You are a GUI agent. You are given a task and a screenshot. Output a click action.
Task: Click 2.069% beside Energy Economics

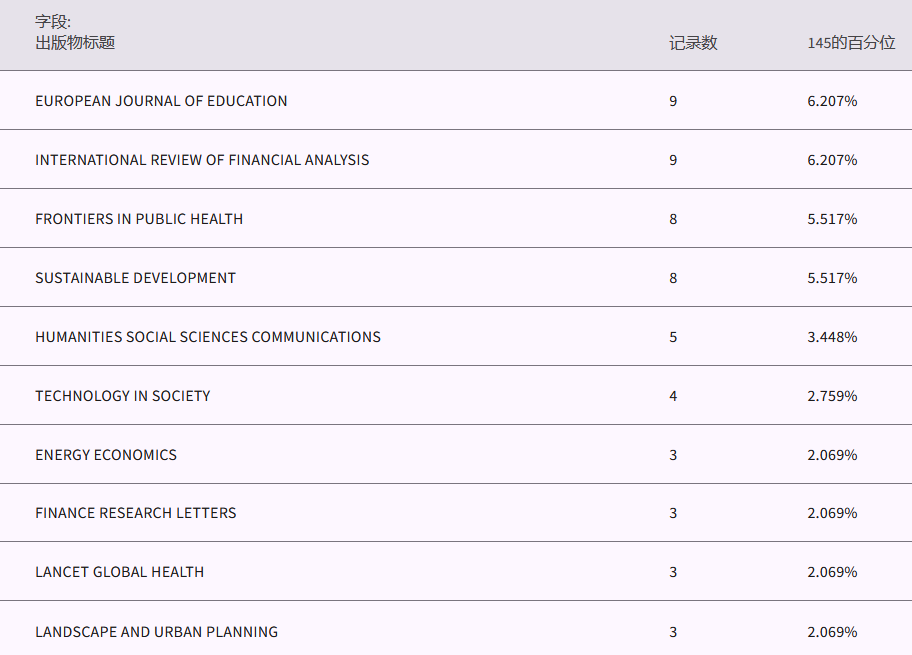point(832,455)
